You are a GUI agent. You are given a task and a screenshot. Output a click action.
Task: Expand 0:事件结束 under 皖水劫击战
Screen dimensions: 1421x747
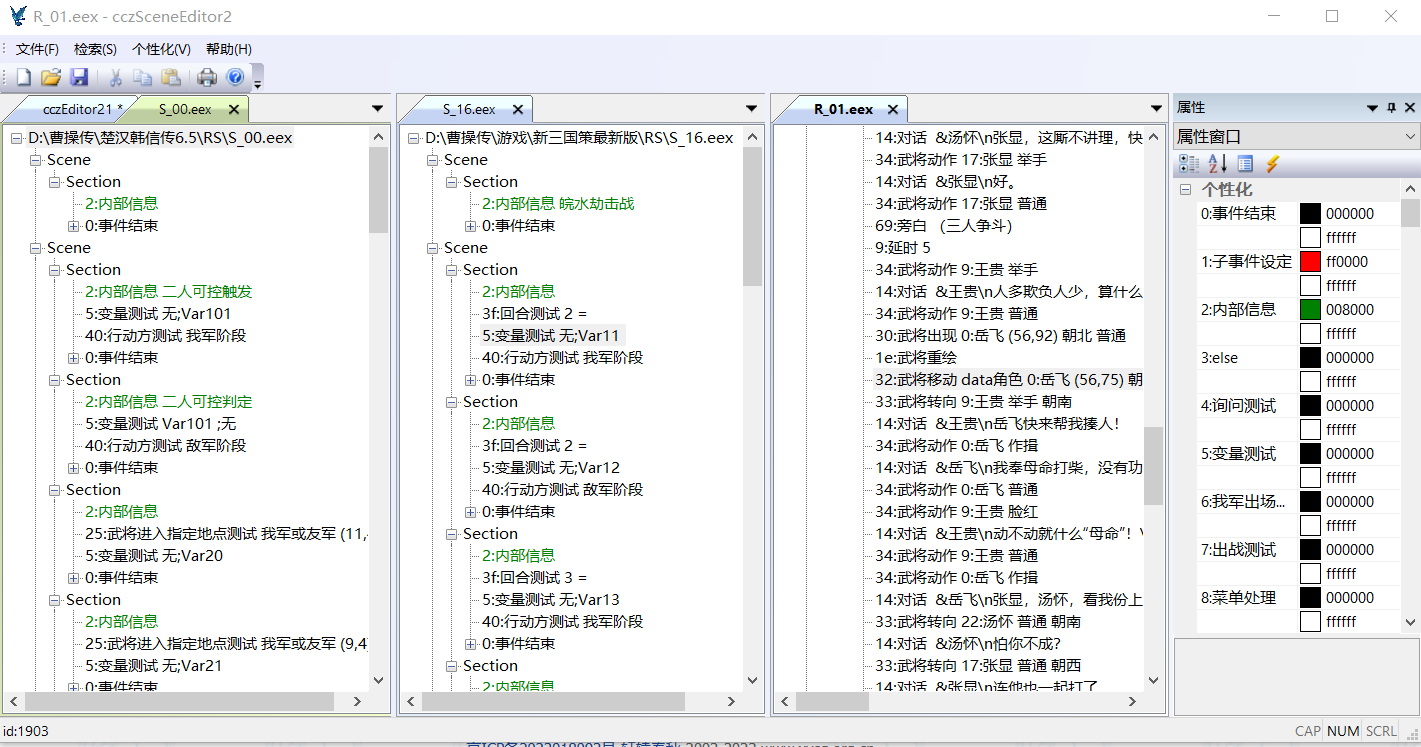pyautogui.click(x=470, y=226)
